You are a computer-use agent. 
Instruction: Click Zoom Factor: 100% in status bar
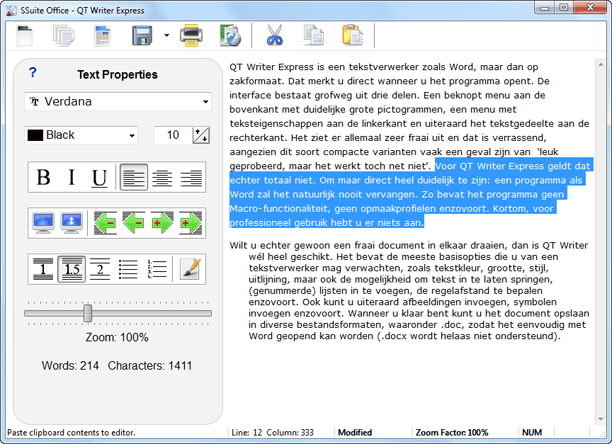tap(452, 433)
